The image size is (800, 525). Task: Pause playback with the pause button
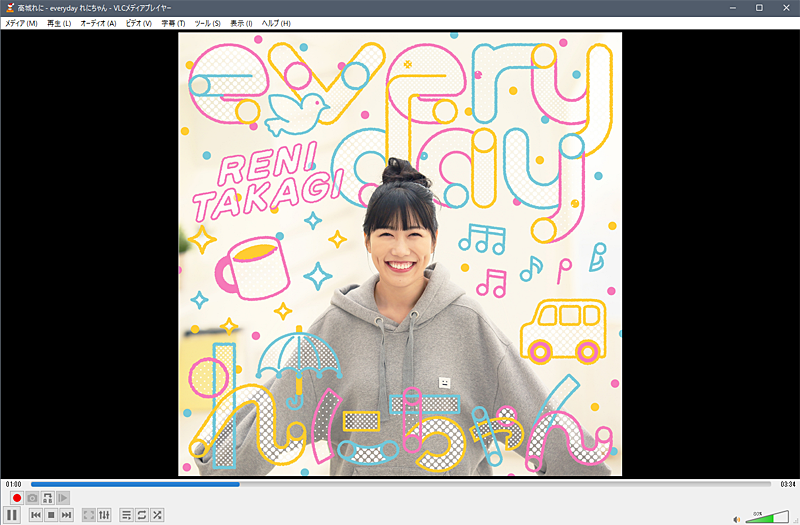(x=12, y=514)
